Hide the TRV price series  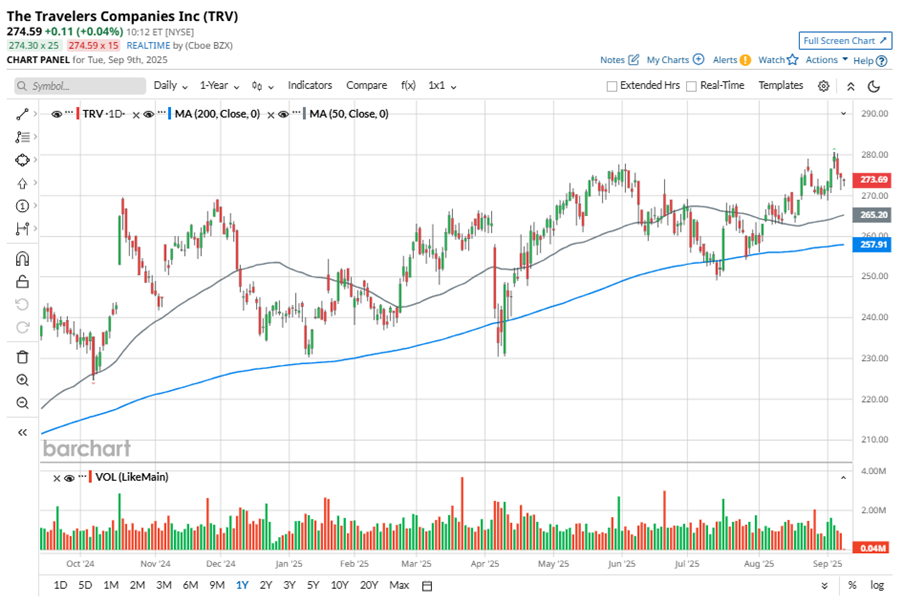(56, 114)
